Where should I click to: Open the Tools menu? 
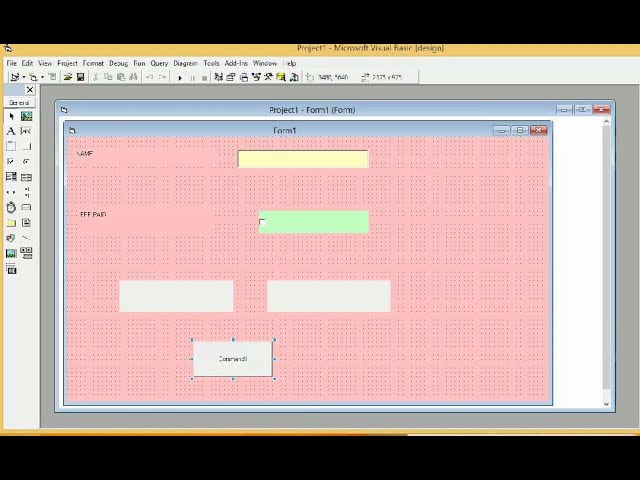(211, 63)
